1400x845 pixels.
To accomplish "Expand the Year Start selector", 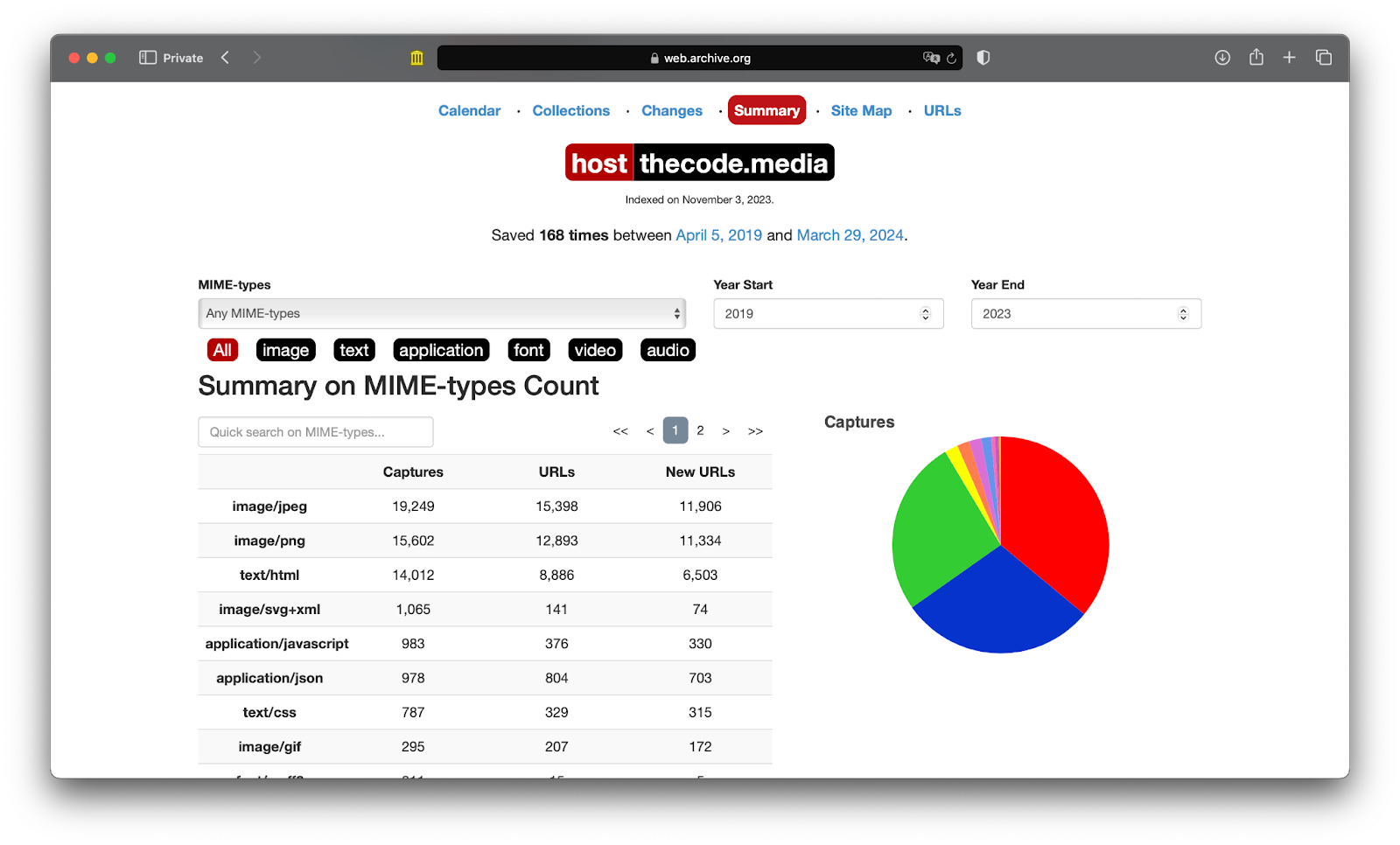I will (828, 314).
